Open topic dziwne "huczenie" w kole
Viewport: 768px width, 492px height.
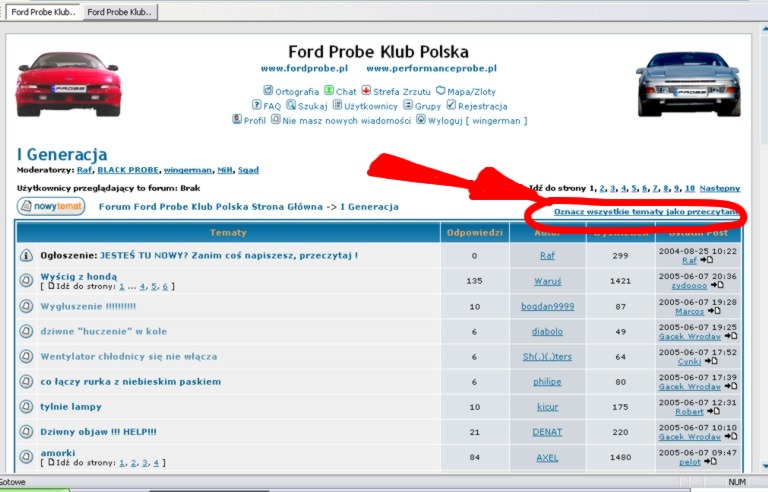[103, 331]
